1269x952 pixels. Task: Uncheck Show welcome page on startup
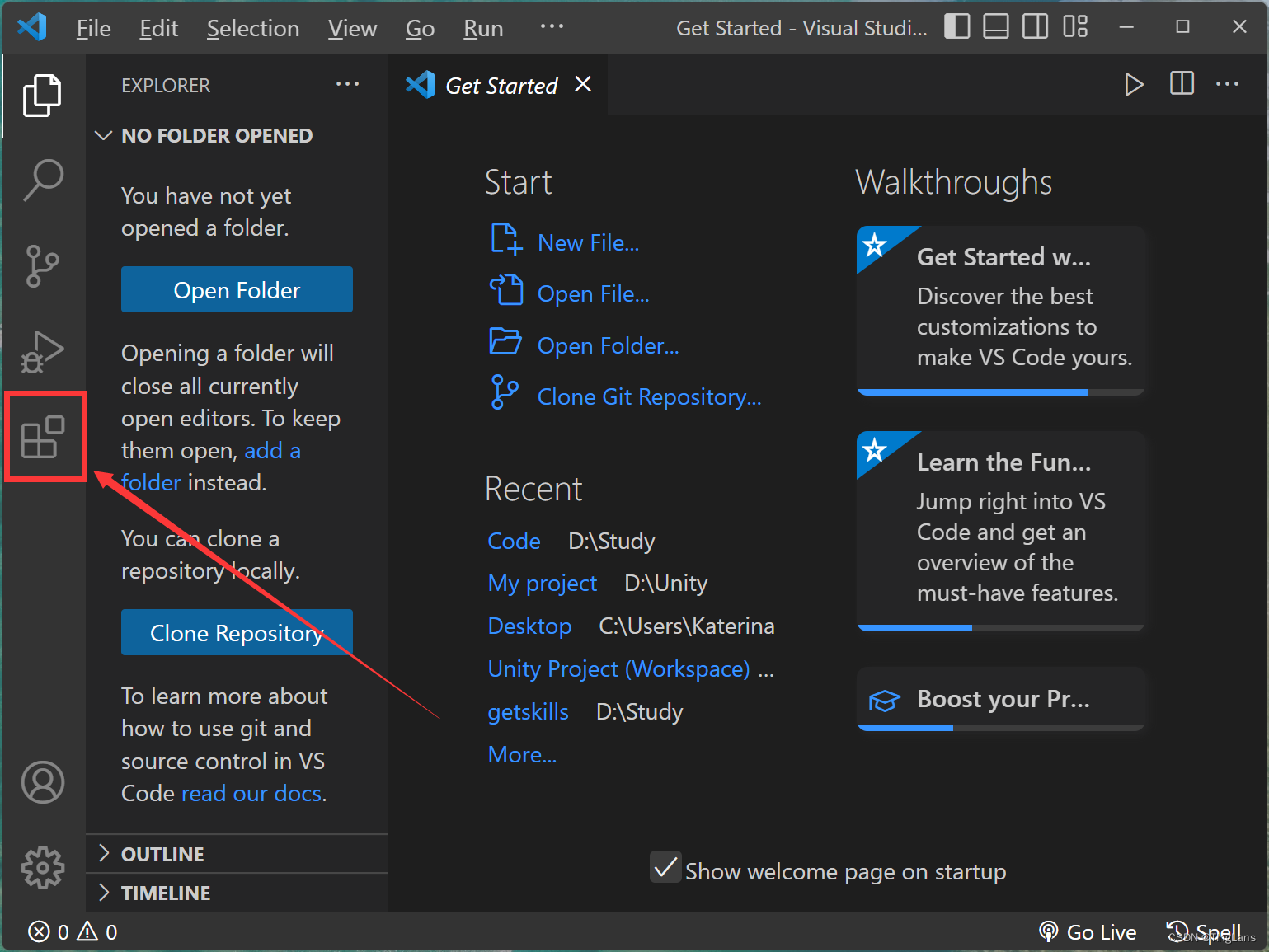point(665,867)
